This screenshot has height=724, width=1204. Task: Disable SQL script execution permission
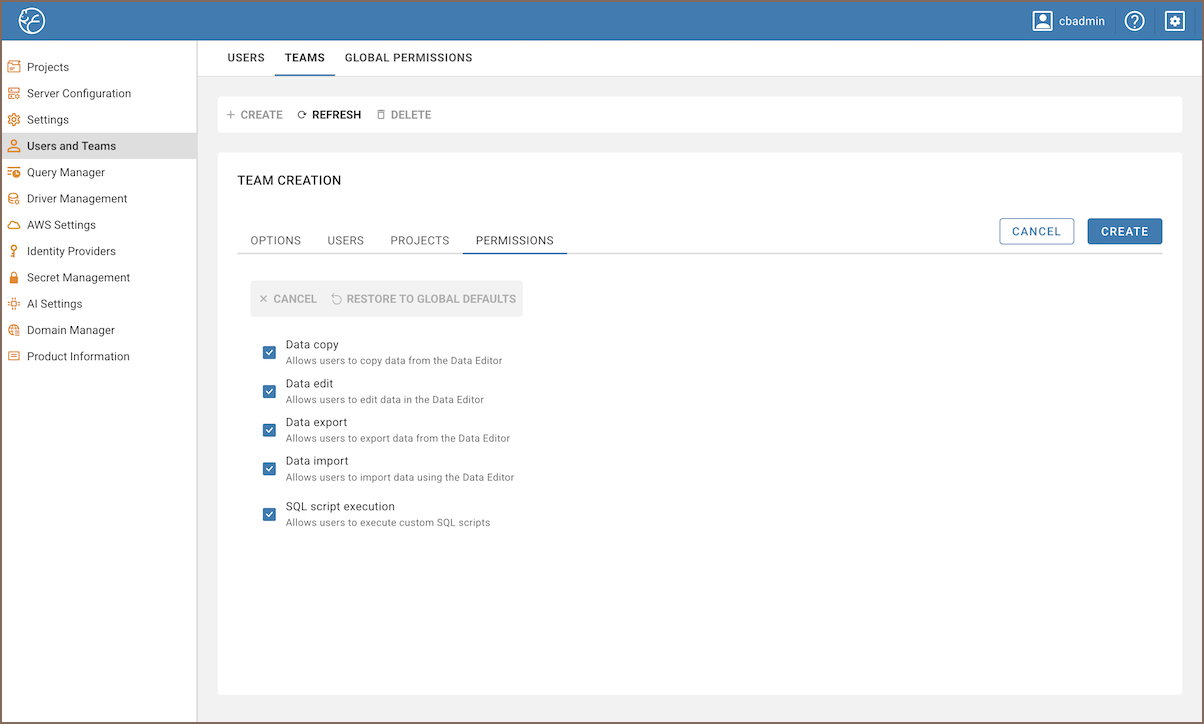[x=269, y=514]
